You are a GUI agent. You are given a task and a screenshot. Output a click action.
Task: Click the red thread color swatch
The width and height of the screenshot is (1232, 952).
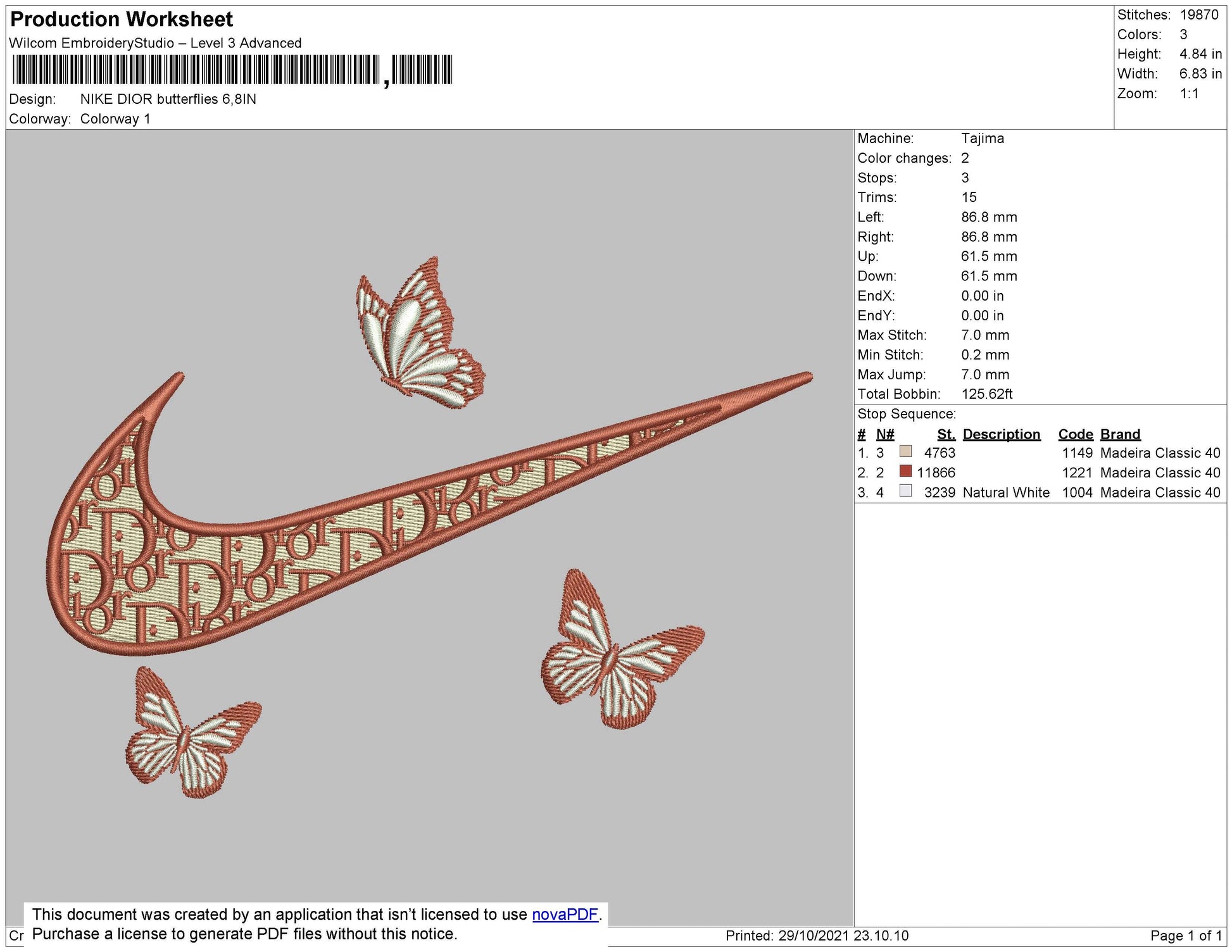click(905, 472)
